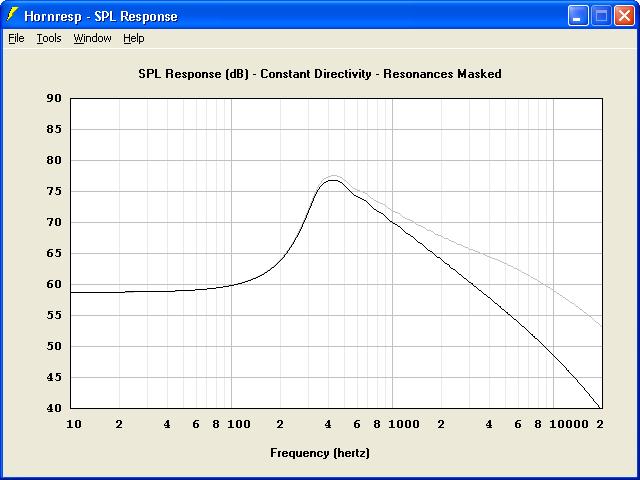Screen dimensions: 640x480
Task: Minimize the Hornresp SPL Response window
Action: tap(578, 16)
